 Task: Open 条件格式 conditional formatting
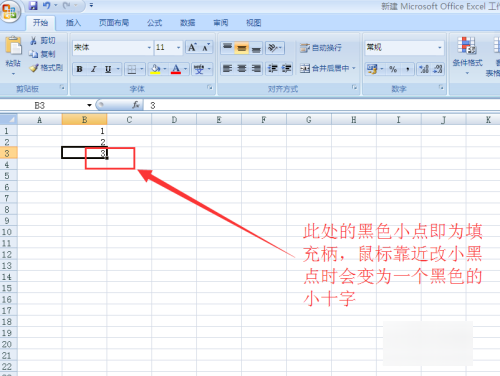point(467,55)
